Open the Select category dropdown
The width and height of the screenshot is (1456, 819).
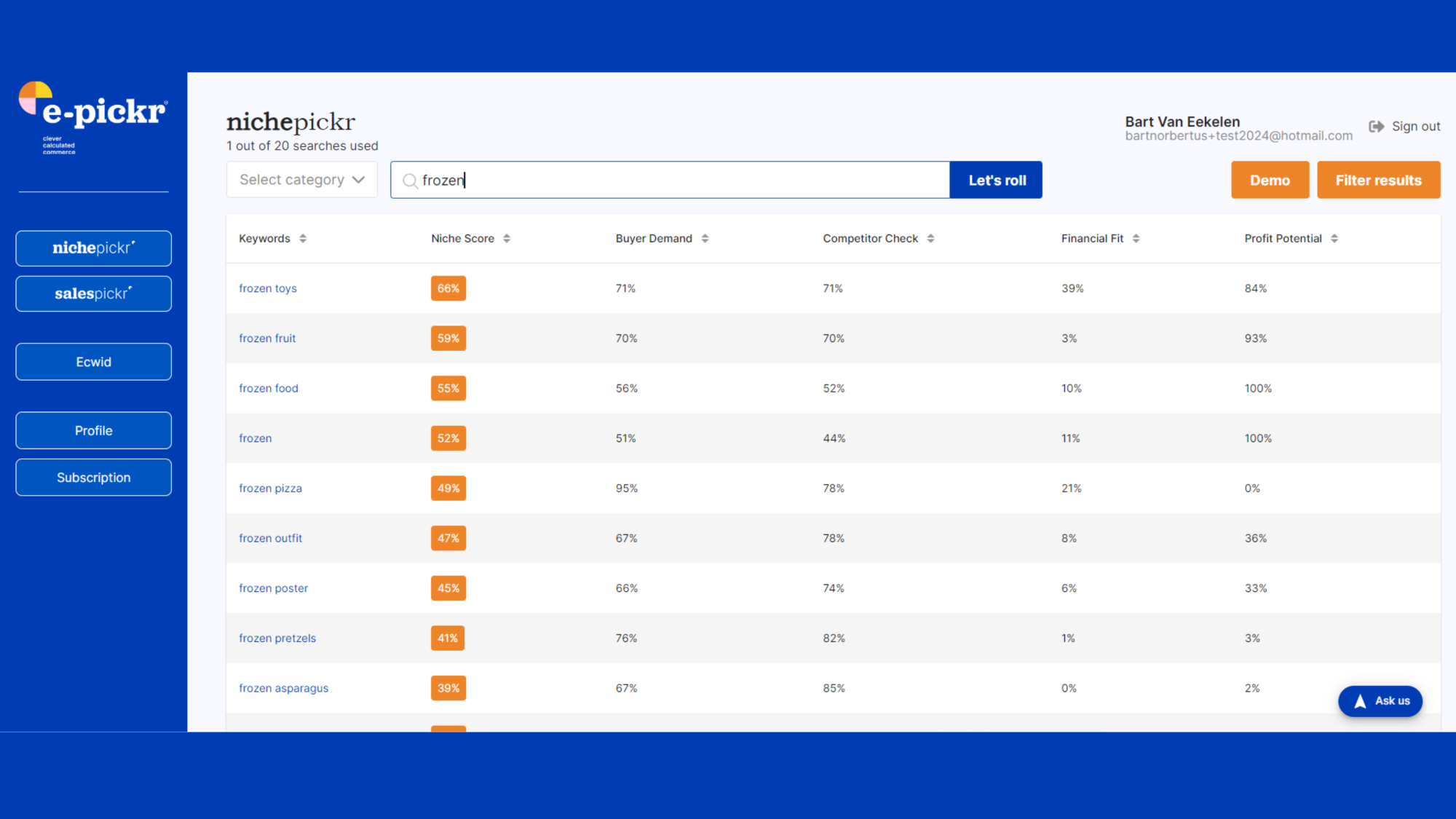[301, 179]
